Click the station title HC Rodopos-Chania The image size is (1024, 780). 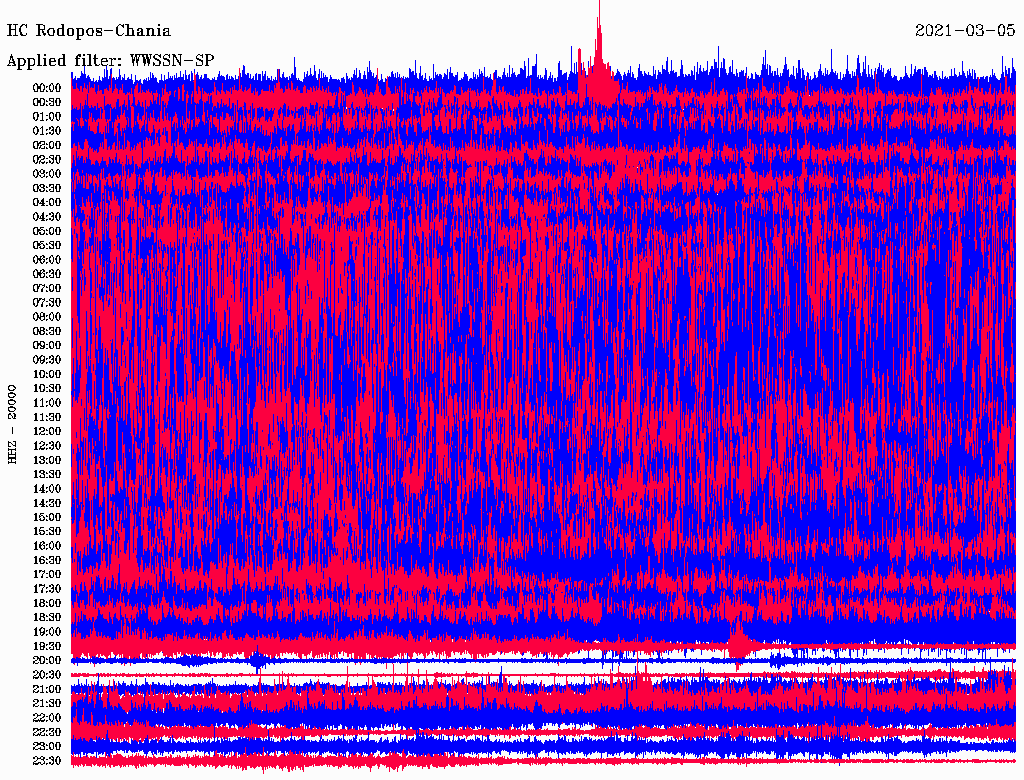(x=88, y=31)
